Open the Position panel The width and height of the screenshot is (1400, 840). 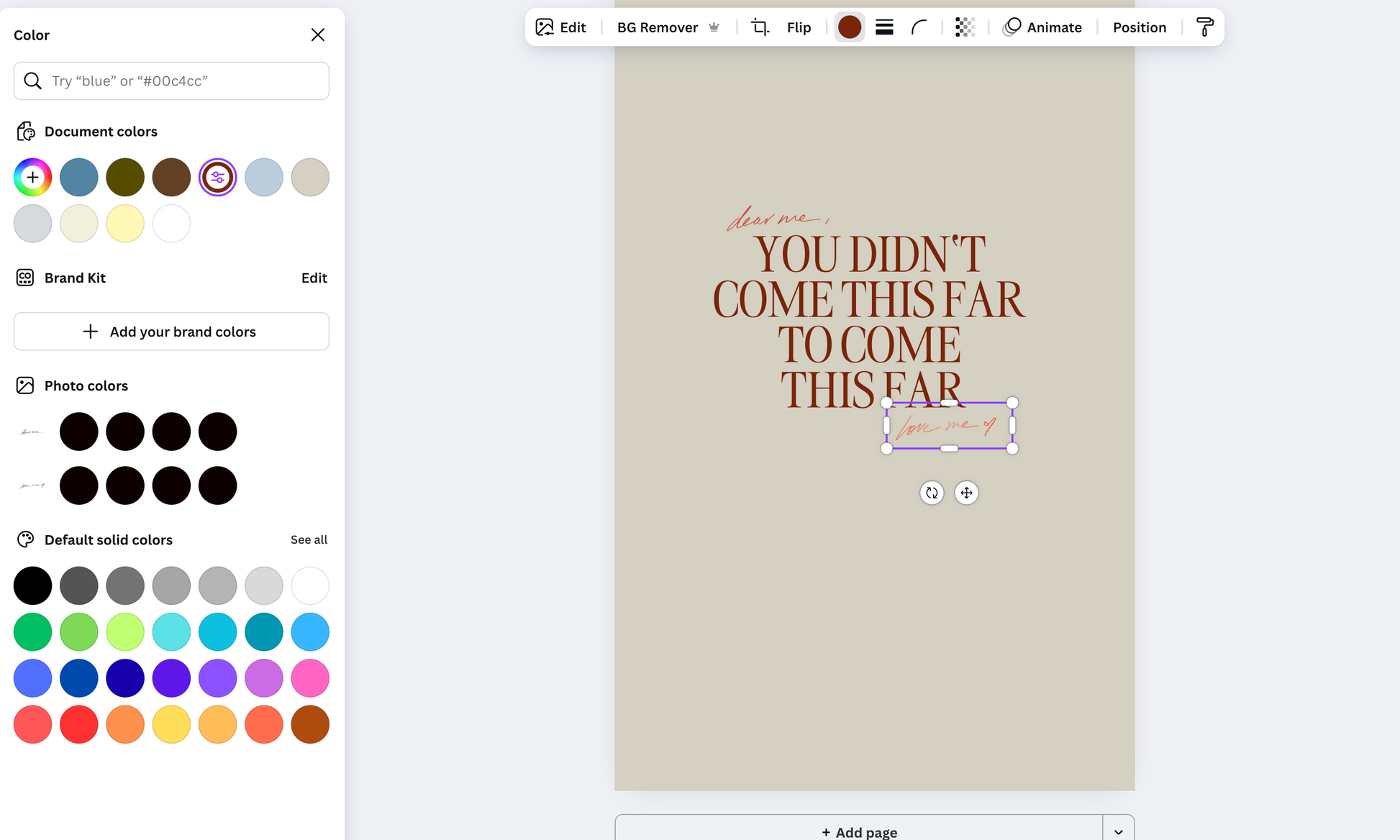click(1139, 27)
